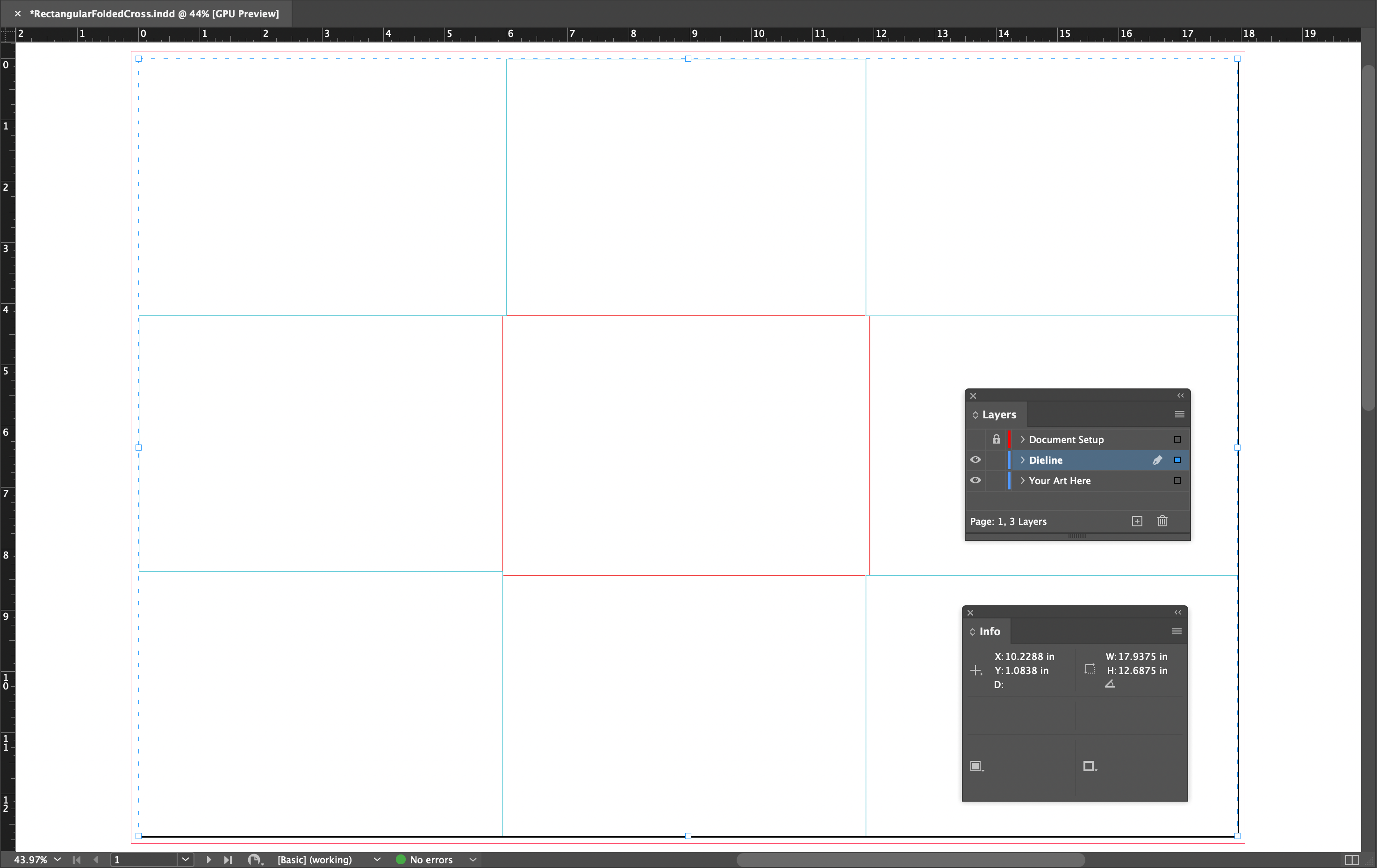The width and height of the screenshot is (1377, 868).
Task: Expand the Your Art Here layer
Action: click(x=1022, y=481)
